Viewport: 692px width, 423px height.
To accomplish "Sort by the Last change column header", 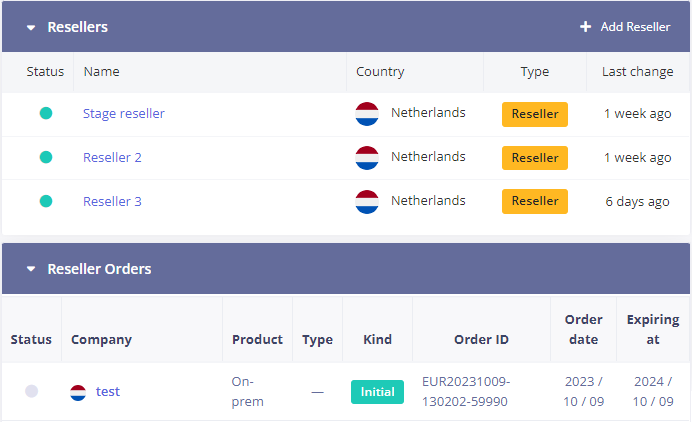I will pos(636,72).
